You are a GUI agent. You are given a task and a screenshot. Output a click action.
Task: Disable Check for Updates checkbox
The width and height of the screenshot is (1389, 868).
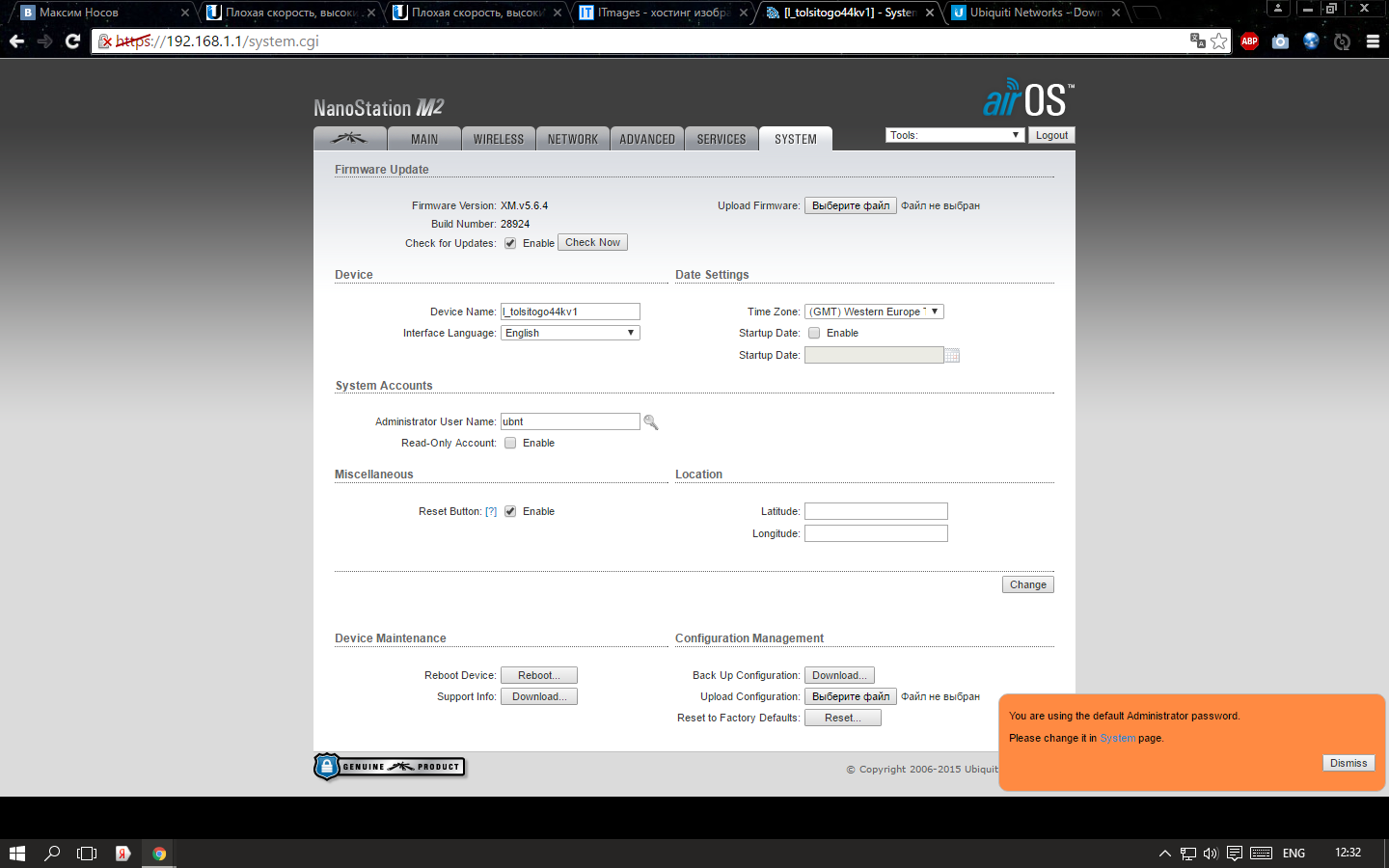510,243
